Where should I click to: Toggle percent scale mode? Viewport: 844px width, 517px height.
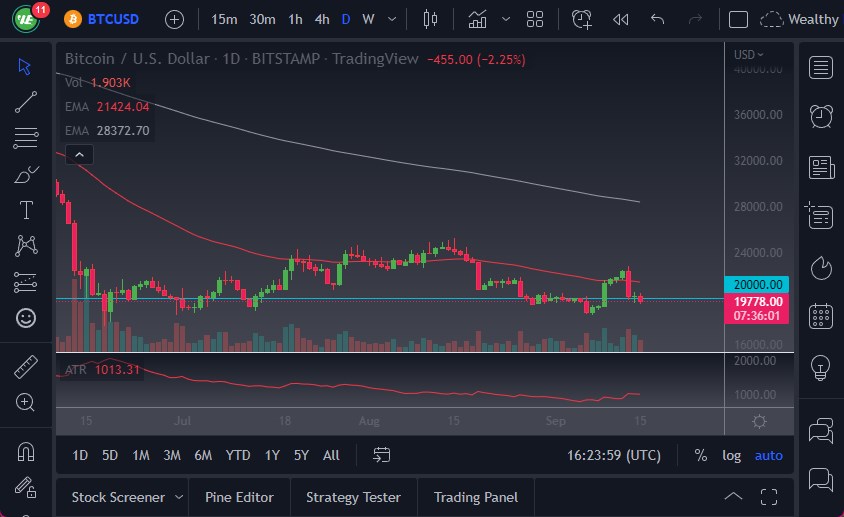pyautogui.click(x=700, y=455)
